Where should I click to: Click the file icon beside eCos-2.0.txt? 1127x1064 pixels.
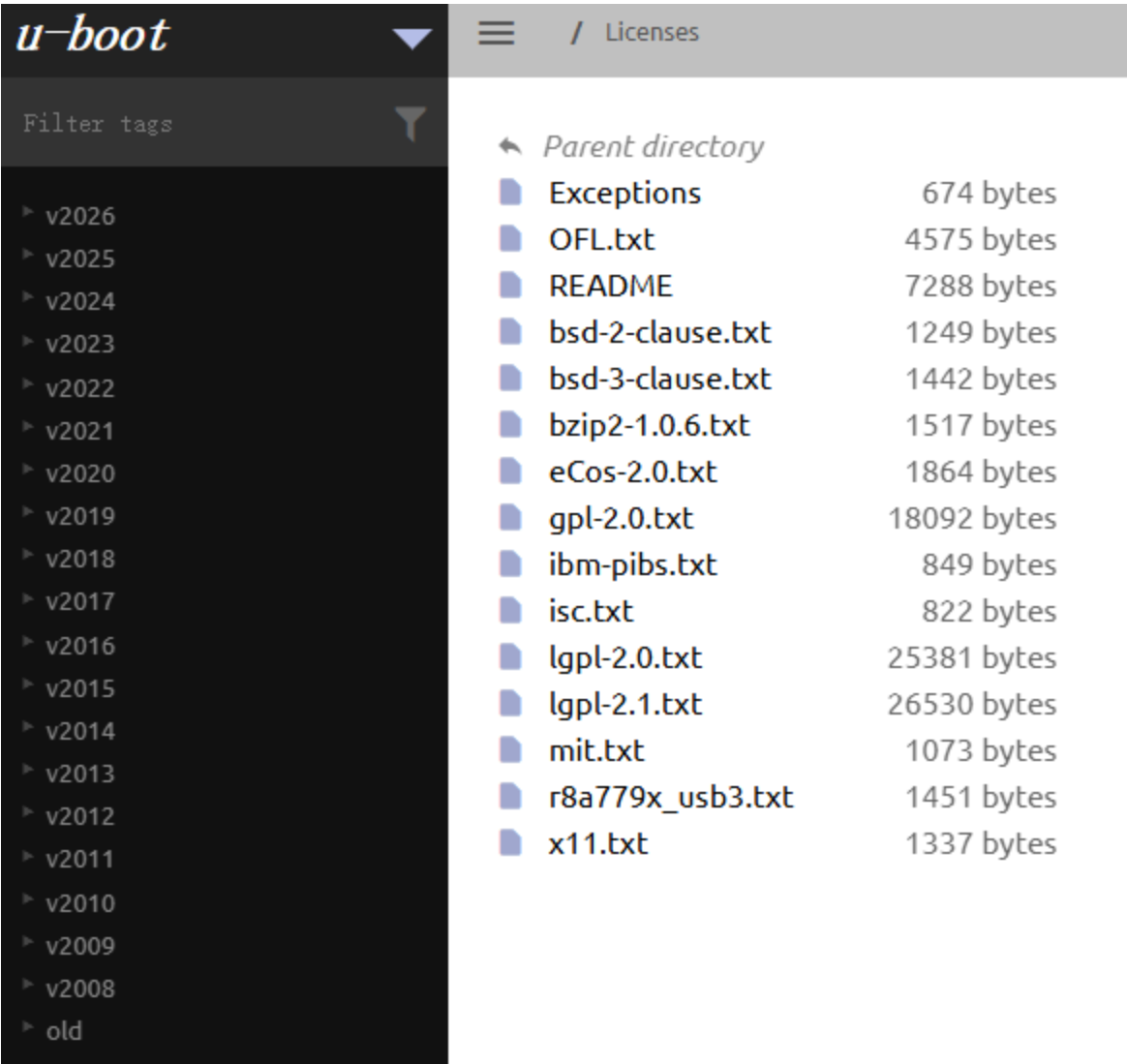[x=510, y=471]
